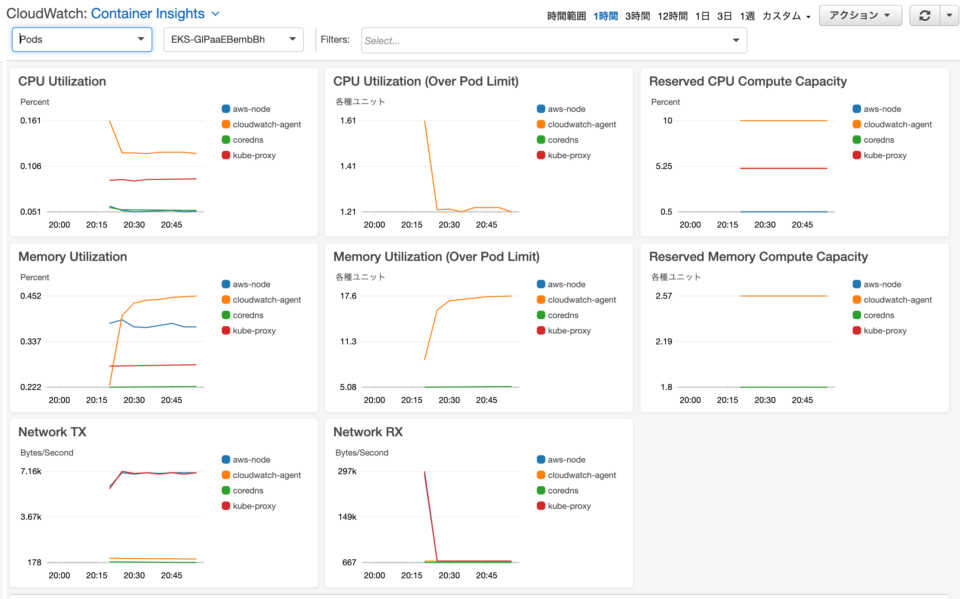Viewport: 960px width, 599px height.
Task: Toggle aws-node in Network TX legend
Action: pyautogui.click(x=246, y=459)
